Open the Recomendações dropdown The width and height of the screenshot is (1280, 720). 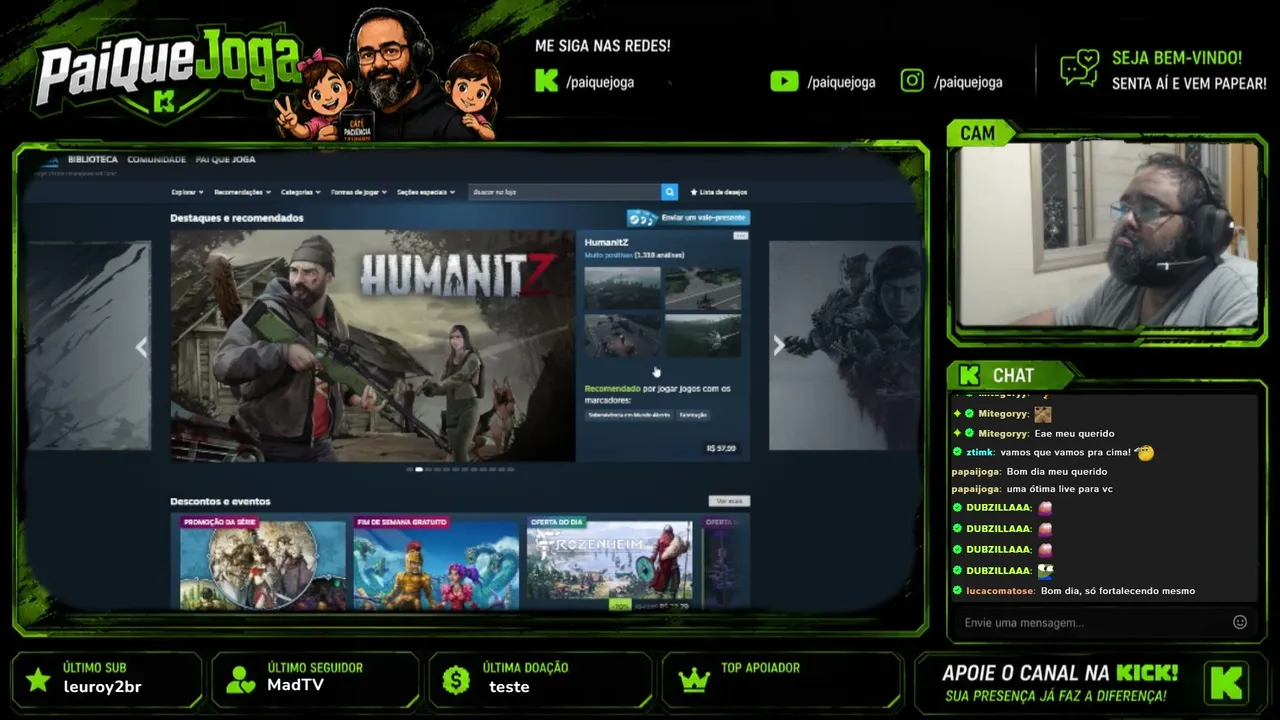(x=241, y=192)
